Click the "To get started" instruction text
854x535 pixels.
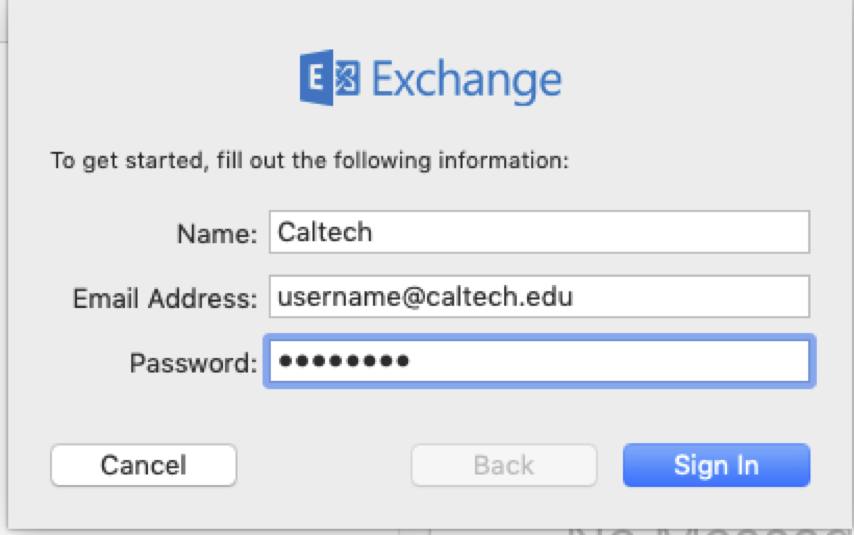tap(310, 160)
